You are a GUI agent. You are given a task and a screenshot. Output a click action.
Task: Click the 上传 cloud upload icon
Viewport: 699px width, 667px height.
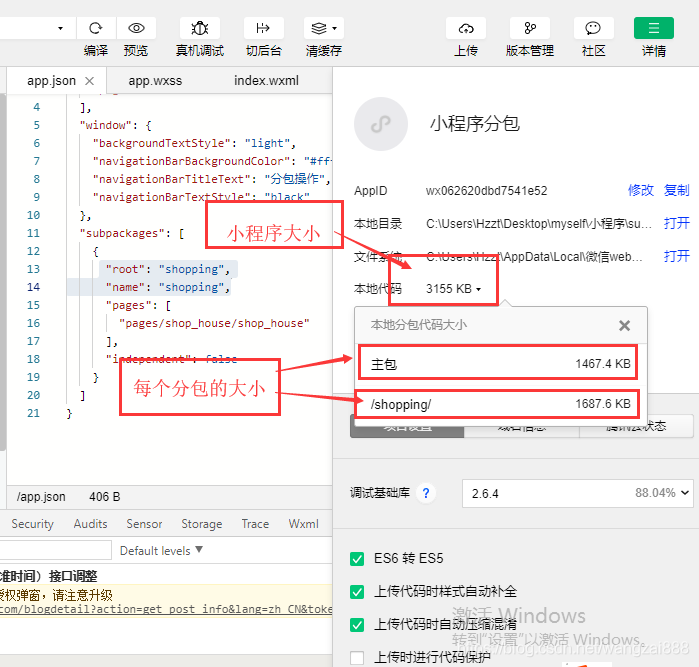(x=466, y=29)
